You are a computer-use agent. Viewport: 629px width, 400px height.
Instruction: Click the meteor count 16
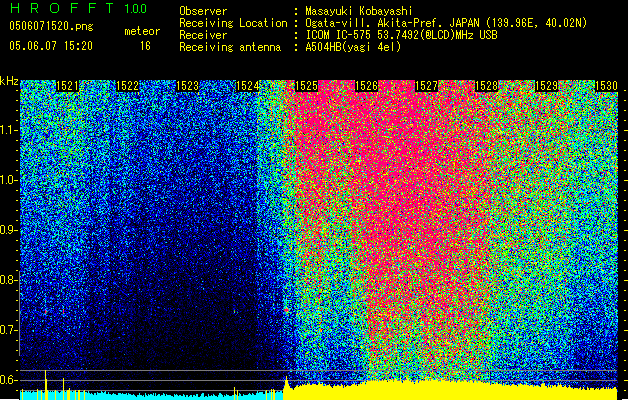coord(145,46)
